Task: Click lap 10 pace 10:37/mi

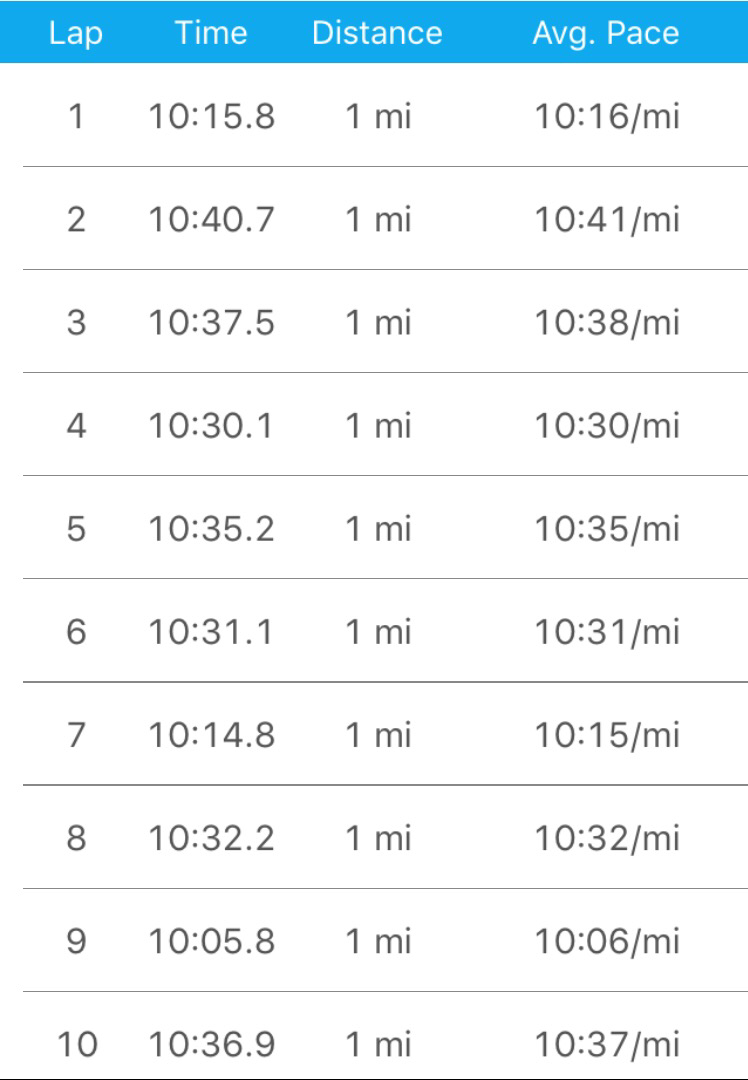Action: tap(606, 1044)
